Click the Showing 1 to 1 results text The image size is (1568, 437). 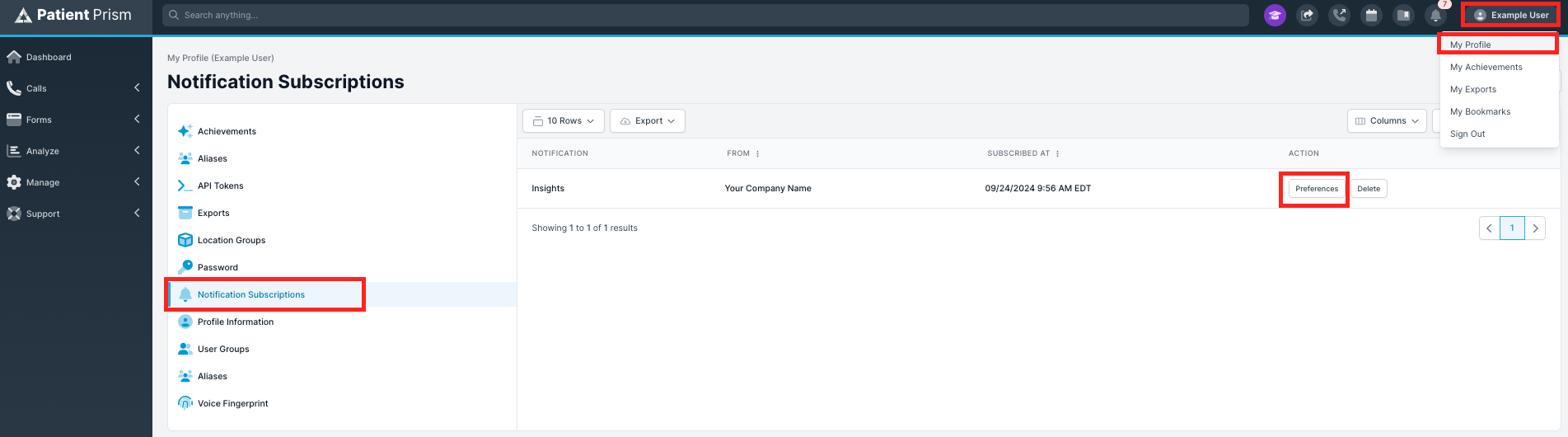point(585,228)
